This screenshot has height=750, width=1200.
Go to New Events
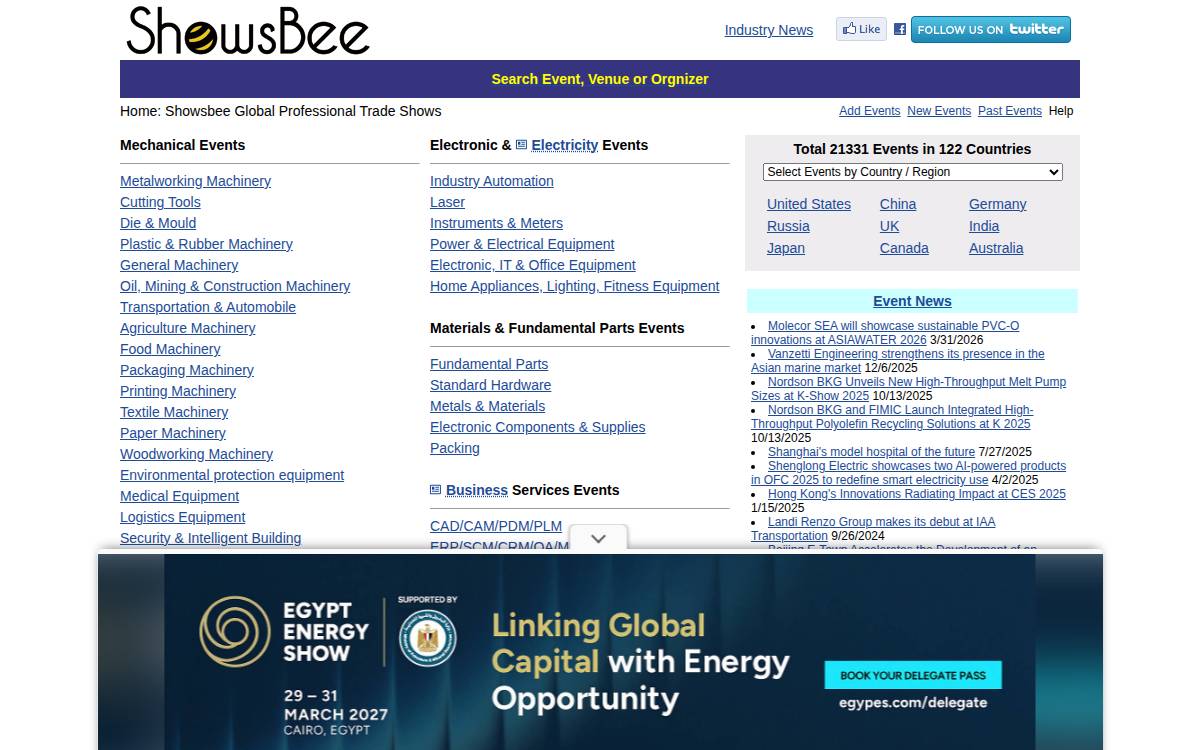[939, 111]
